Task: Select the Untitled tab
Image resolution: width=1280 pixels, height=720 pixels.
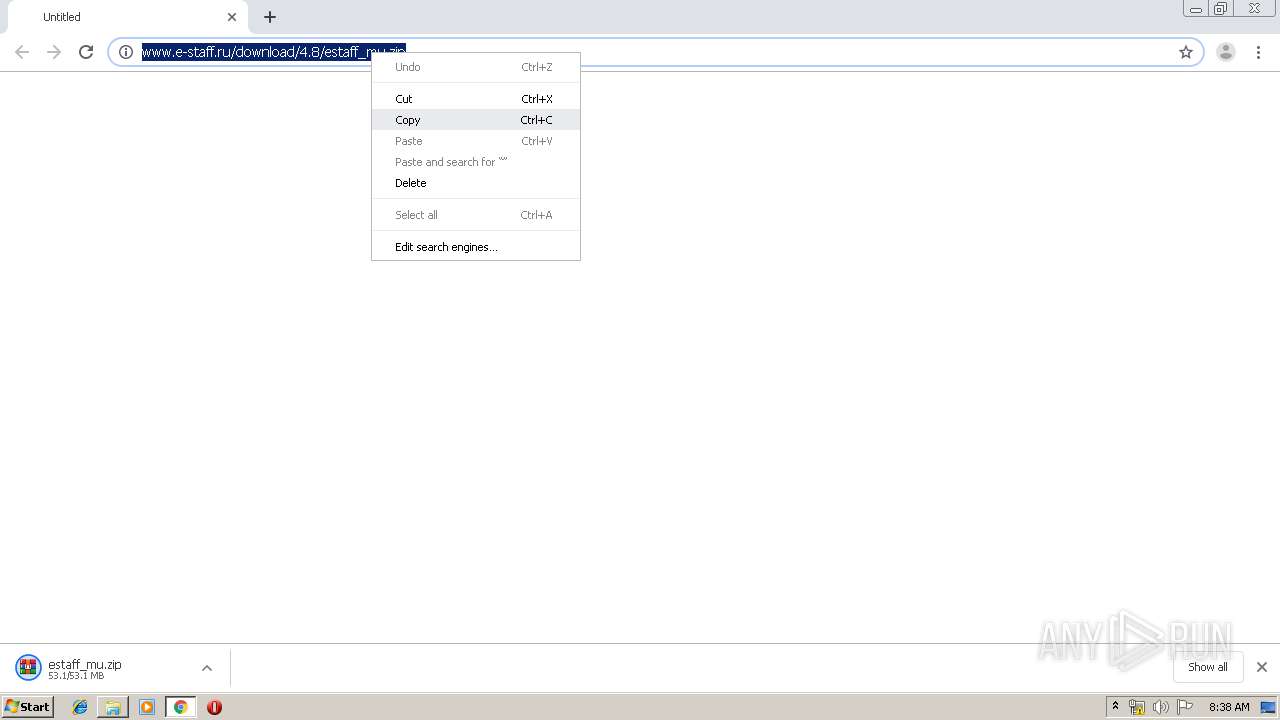Action: 127,17
